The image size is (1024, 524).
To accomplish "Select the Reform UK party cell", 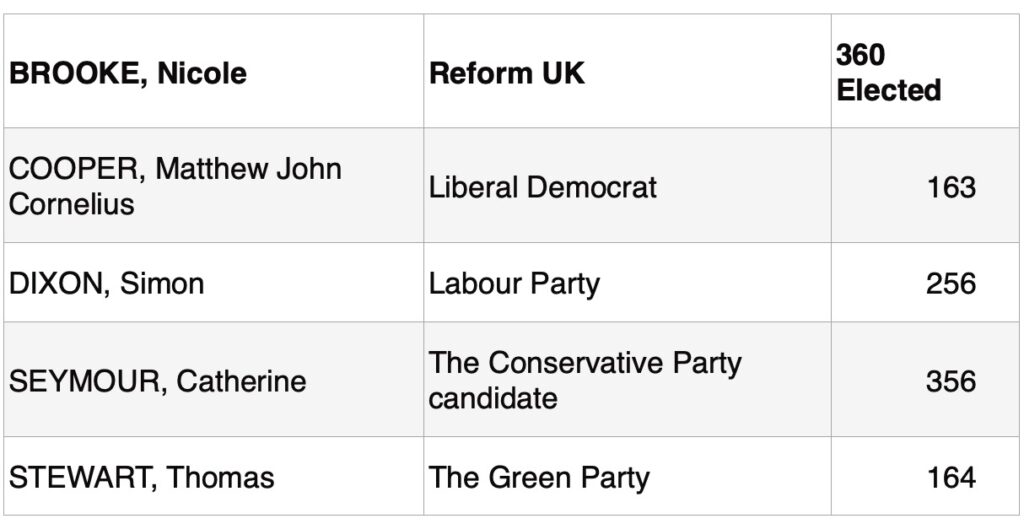I will tap(627, 71).
